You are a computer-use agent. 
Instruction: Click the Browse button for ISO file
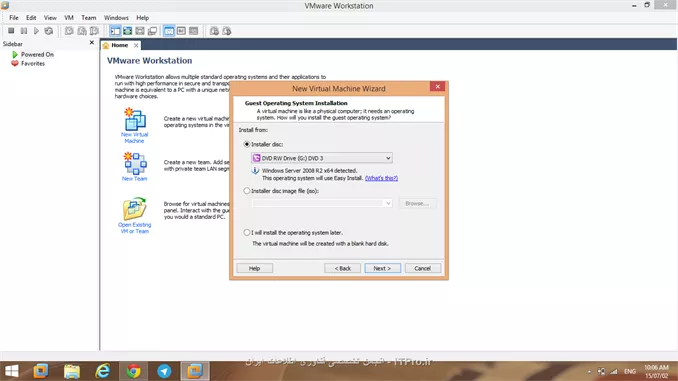417,203
